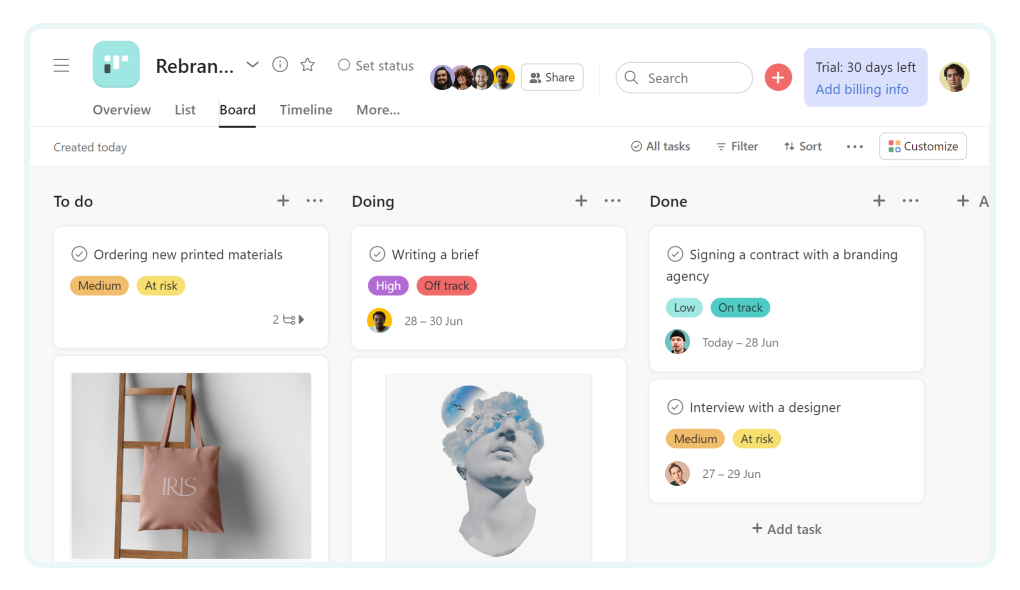Click the project info icon
Image resolution: width=1020 pixels, height=590 pixels.
coord(280,64)
